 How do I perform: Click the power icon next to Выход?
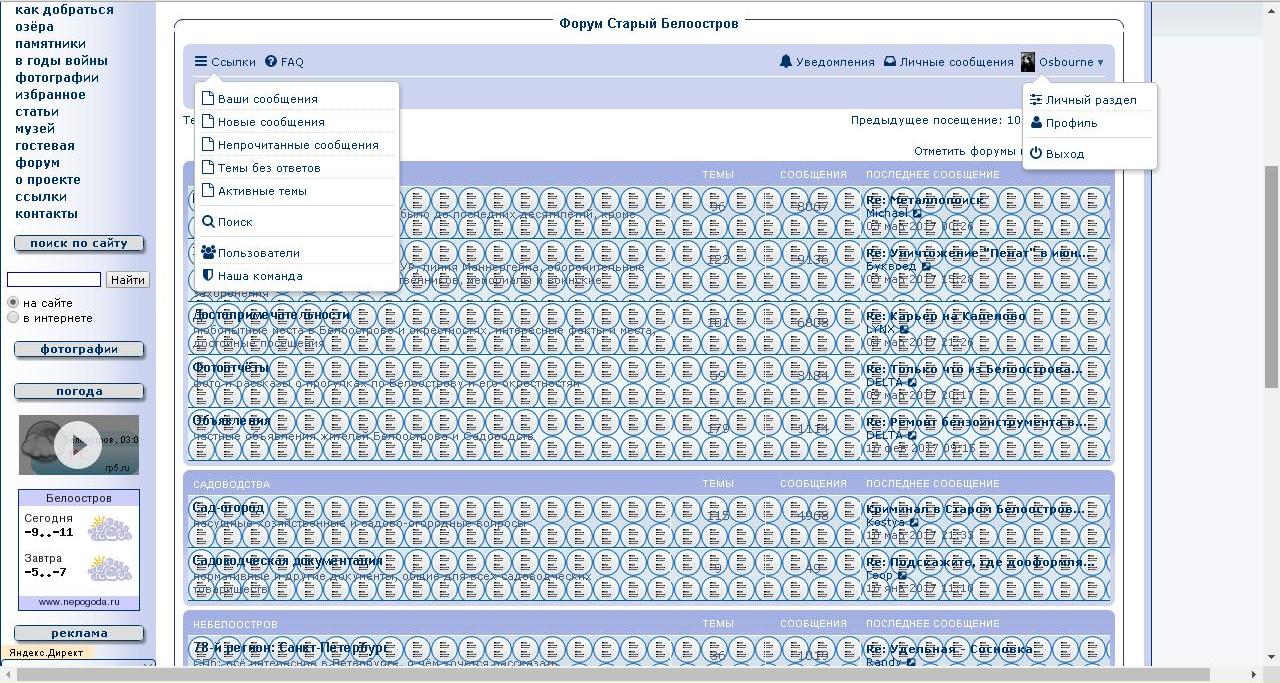tap(1036, 154)
